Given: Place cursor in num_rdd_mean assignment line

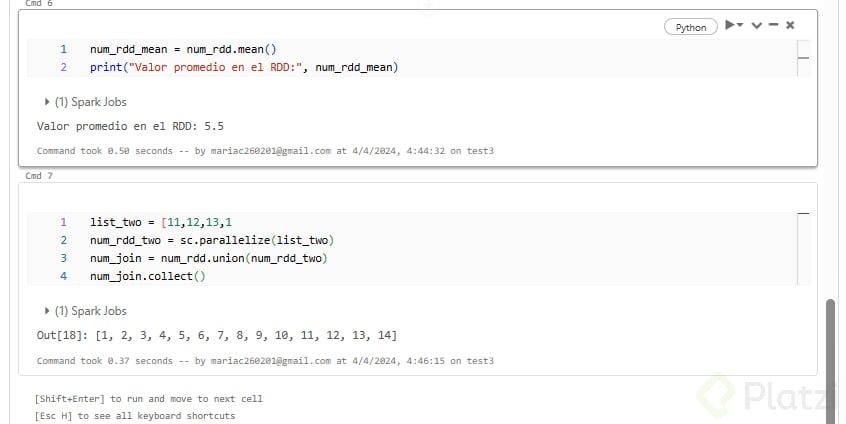Looking at the screenshot, I should pyautogui.click(x=182, y=49).
